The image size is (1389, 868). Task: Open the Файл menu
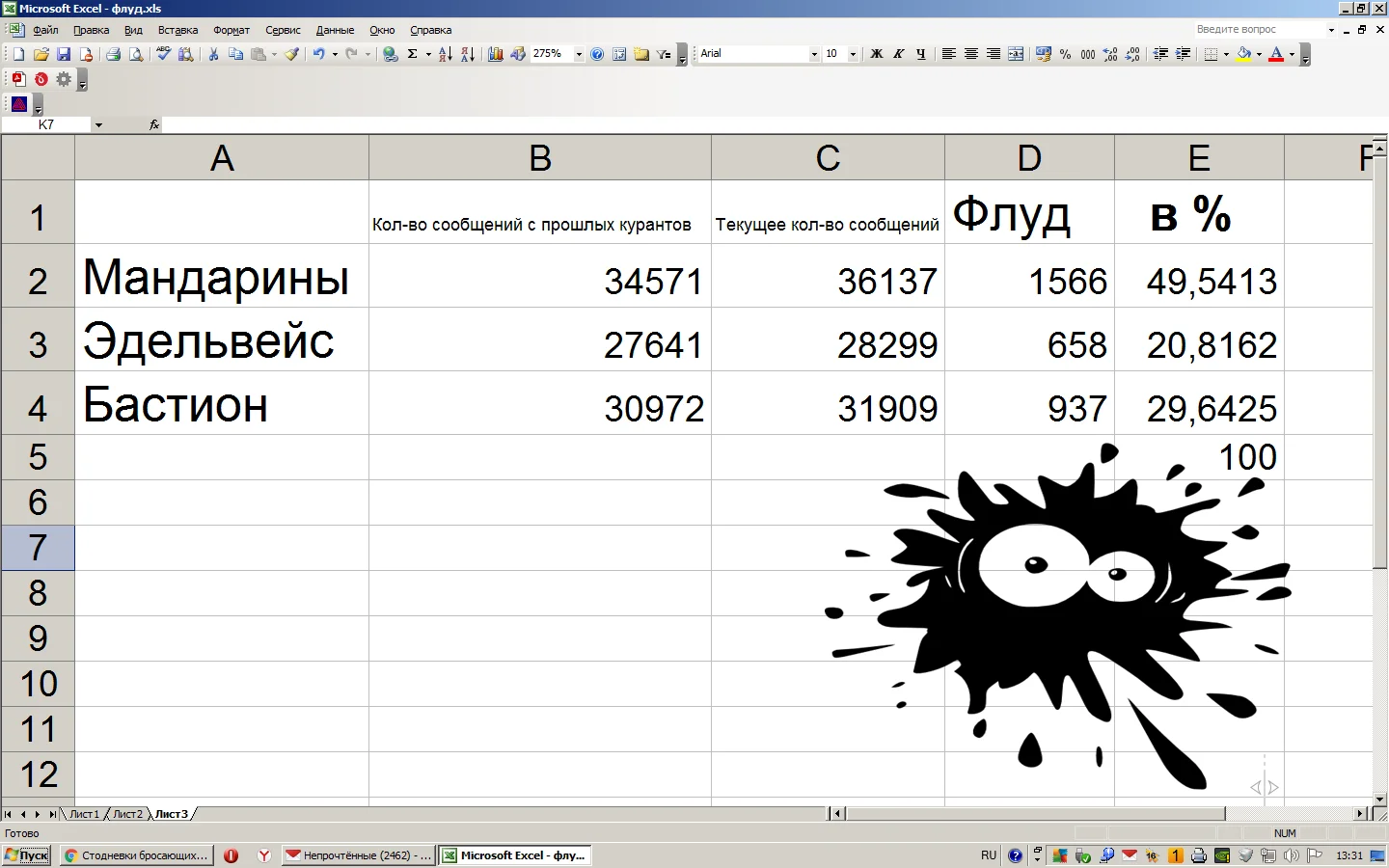tap(45, 31)
